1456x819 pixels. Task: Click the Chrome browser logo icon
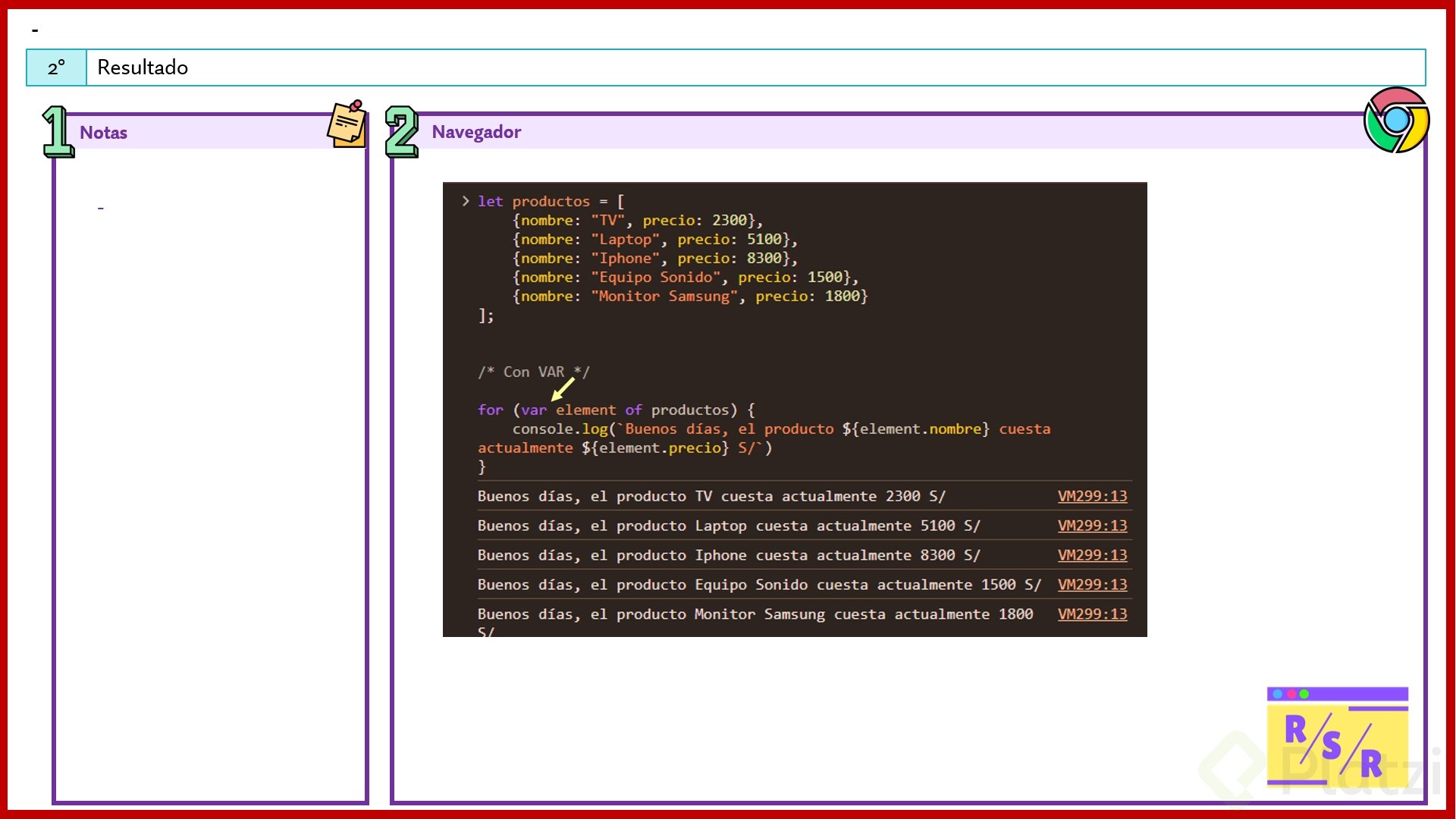click(1396, 120)
